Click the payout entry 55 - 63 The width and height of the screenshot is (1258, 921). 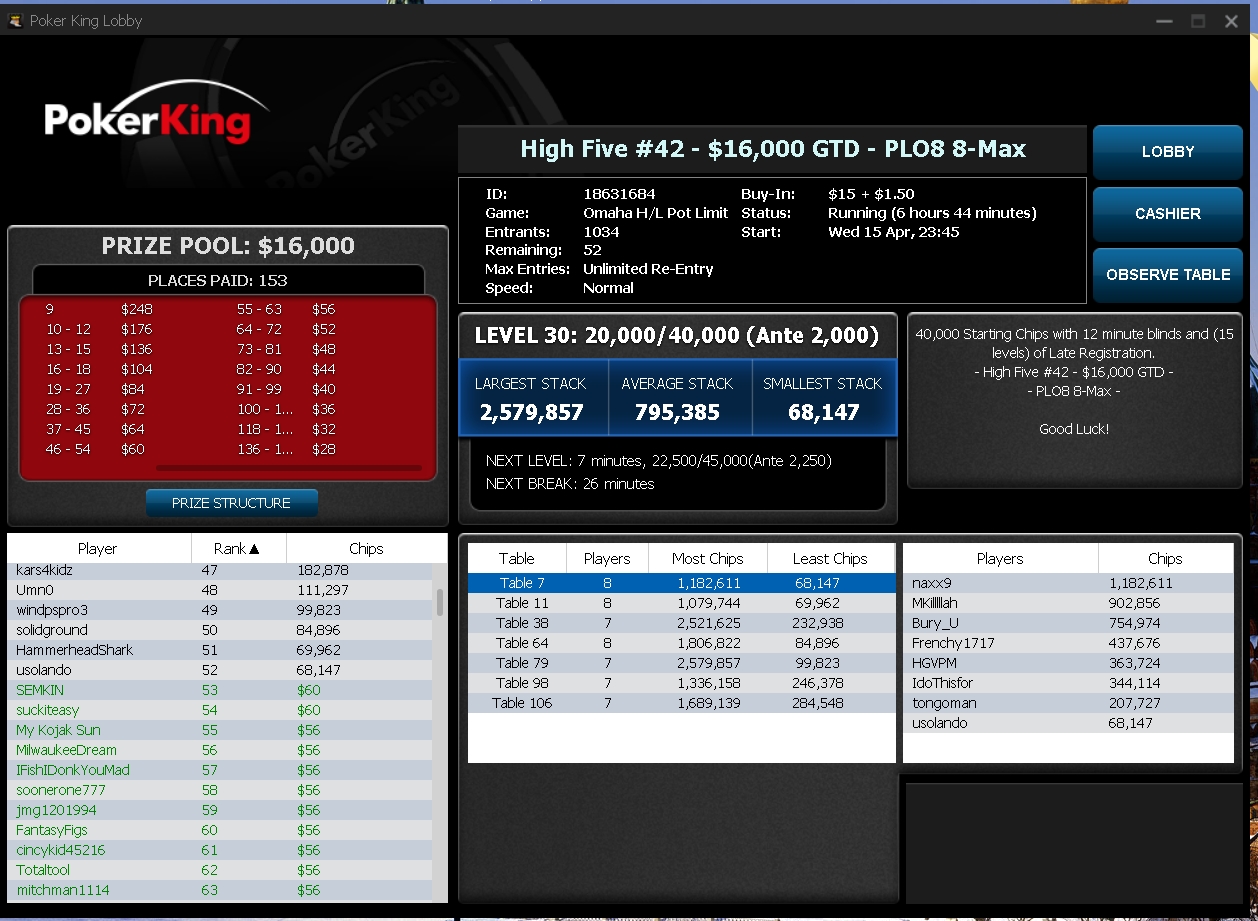[286, 309]
